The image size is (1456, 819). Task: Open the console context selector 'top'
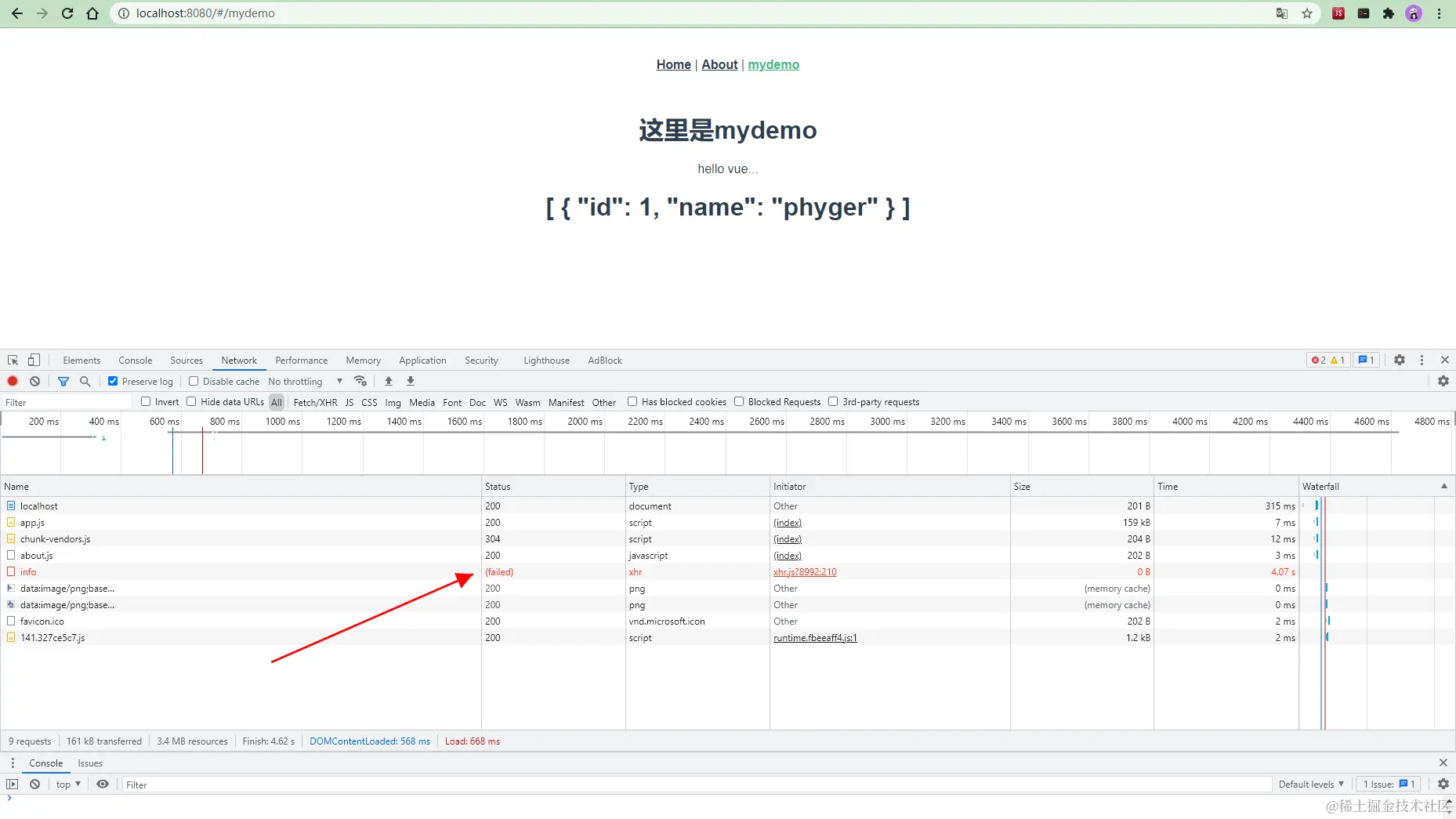pyautogui.click(x=68, y=785)
